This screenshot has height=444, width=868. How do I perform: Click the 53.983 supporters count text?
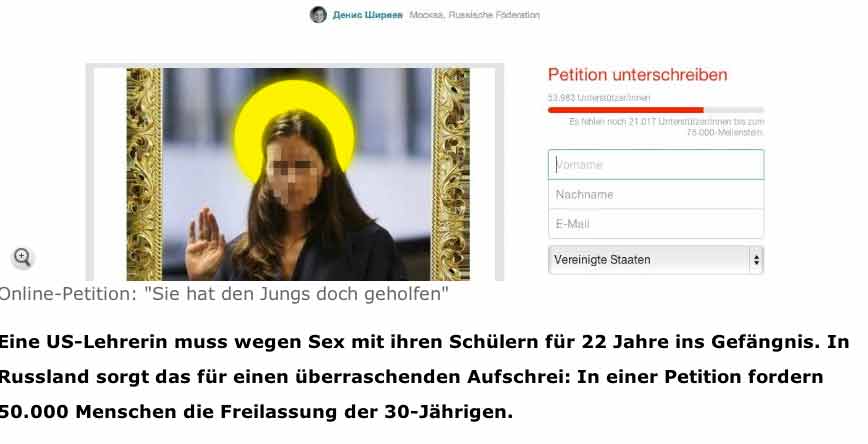click(599, 97)
